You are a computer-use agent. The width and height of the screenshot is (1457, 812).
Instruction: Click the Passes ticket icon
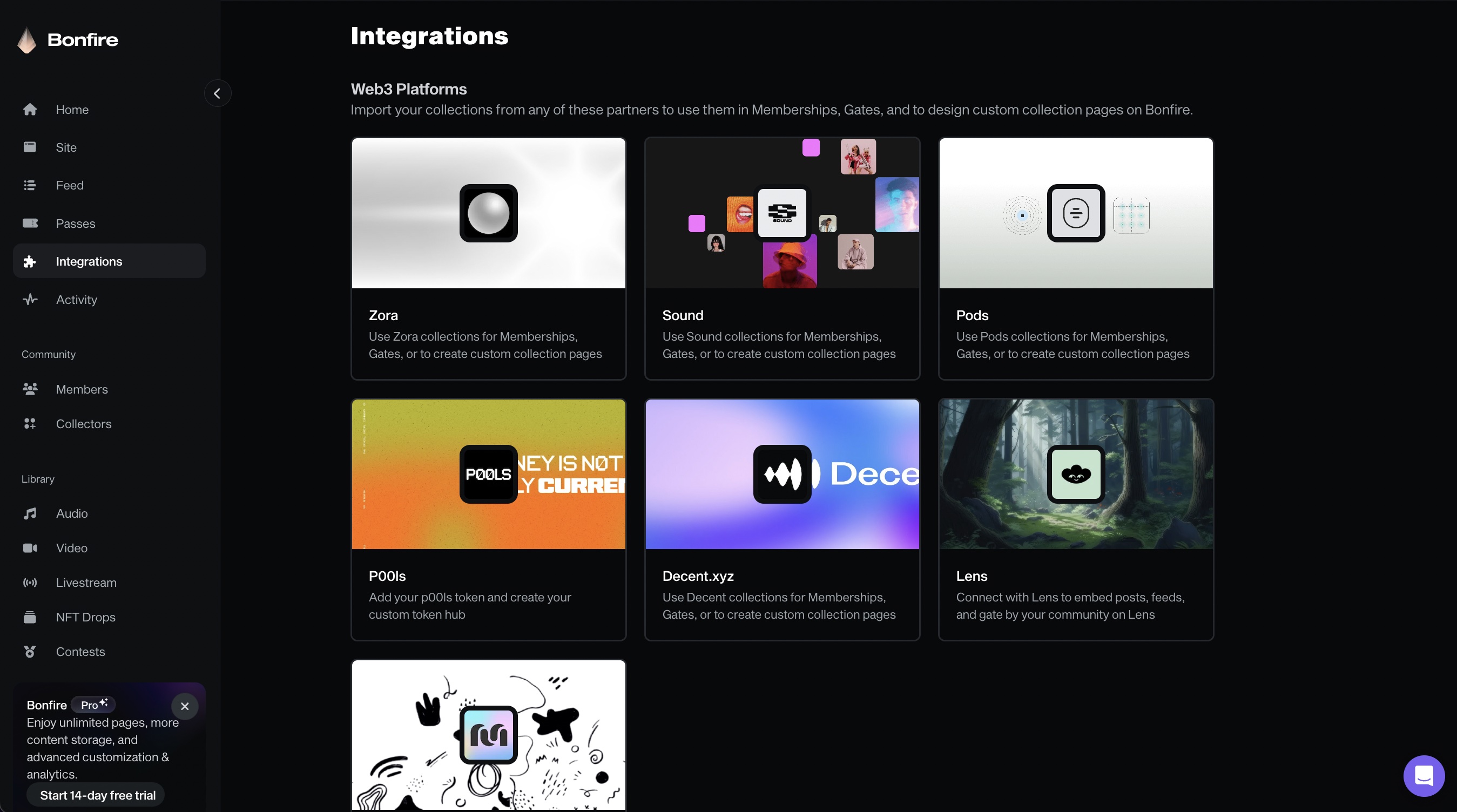[x=30, y=223]
